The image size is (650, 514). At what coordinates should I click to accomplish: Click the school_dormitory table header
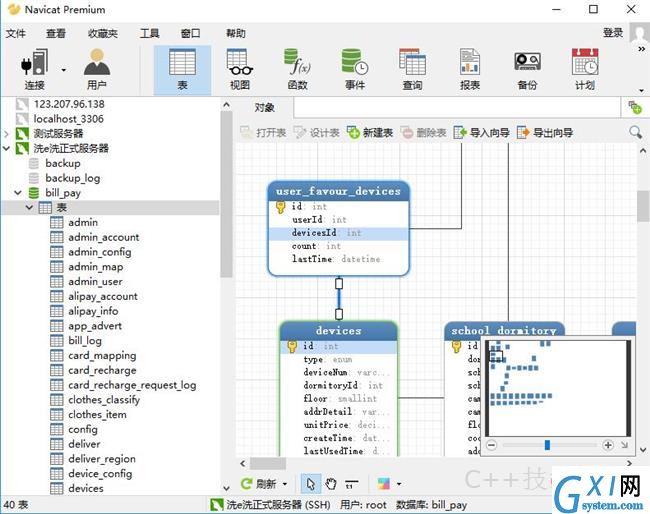tap(504, 331)
